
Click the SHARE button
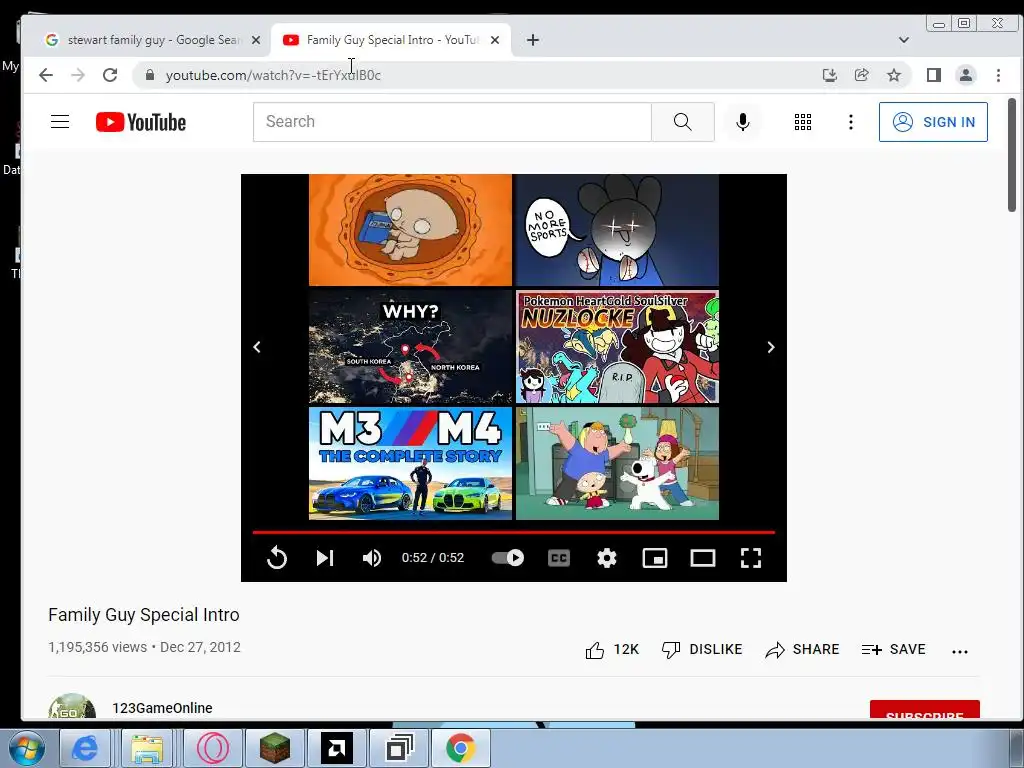802,650
